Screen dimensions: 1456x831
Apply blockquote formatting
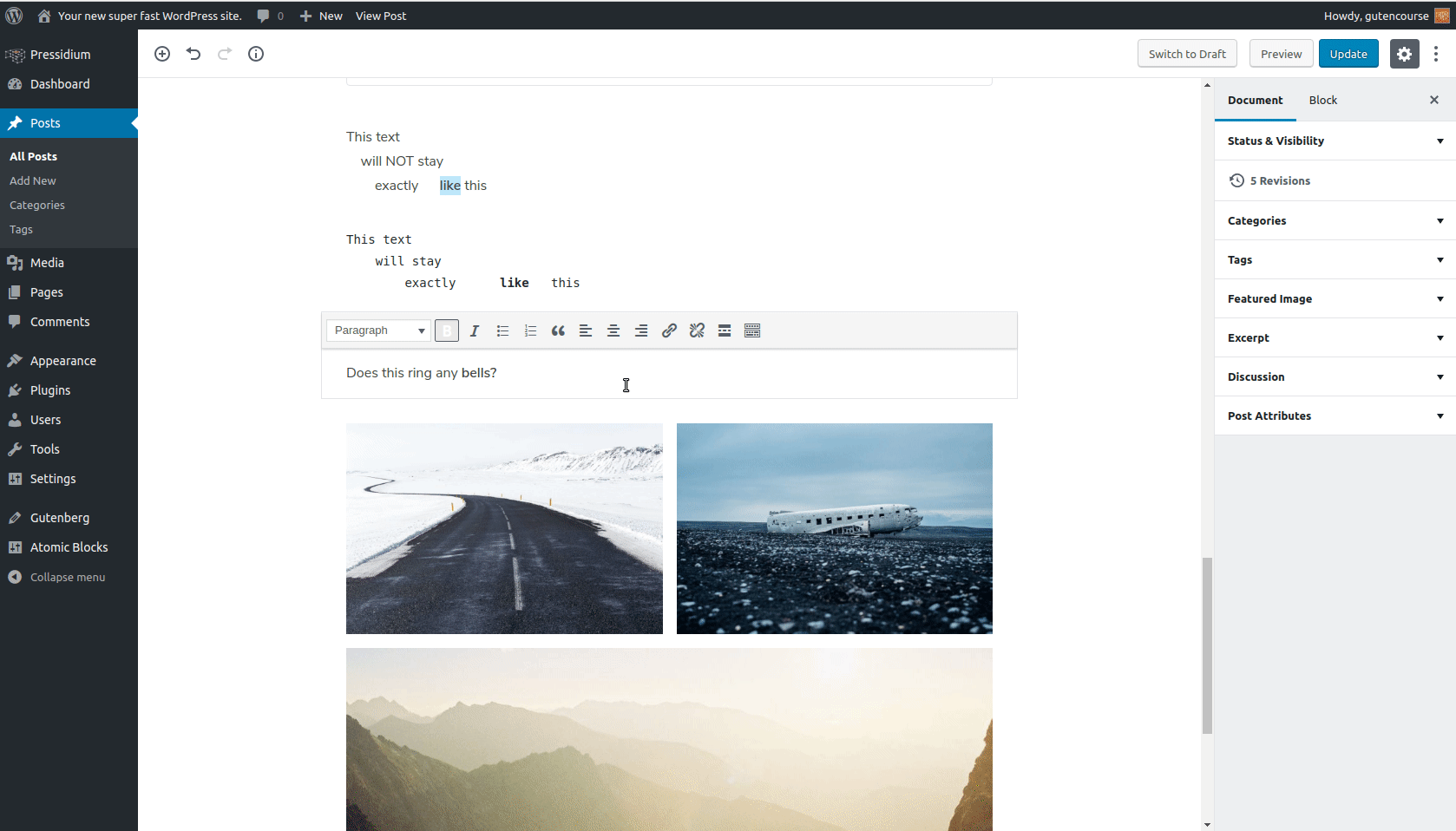pos(558,330)
